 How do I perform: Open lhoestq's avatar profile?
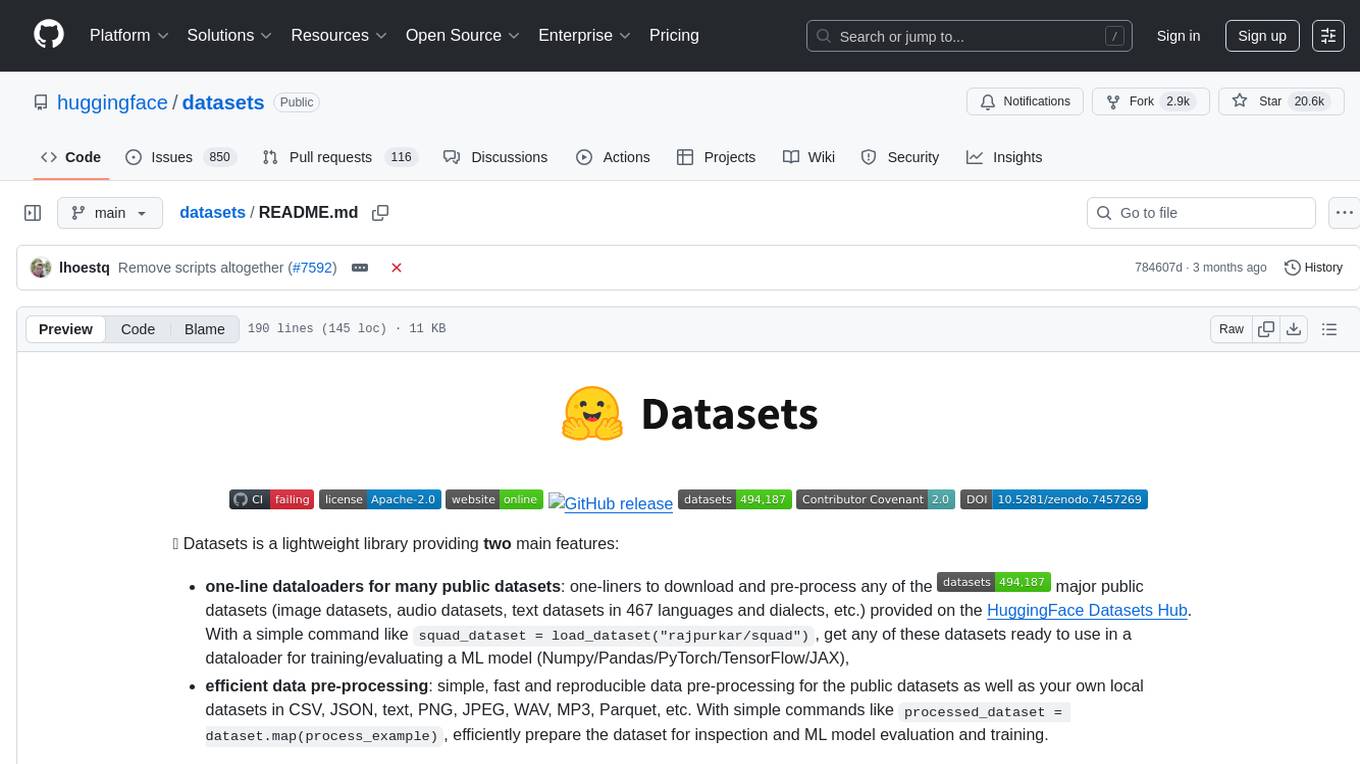click(41, 268)
